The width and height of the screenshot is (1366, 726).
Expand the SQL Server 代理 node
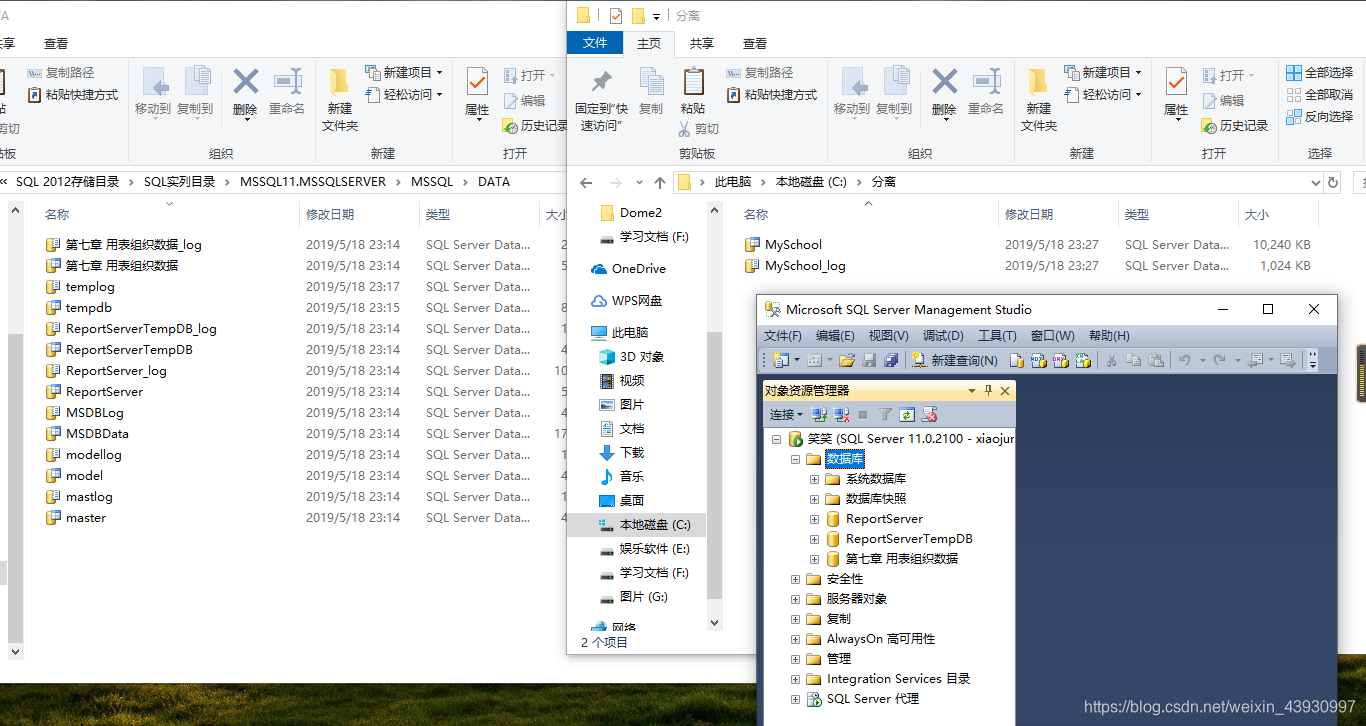(x=796, y=699)
